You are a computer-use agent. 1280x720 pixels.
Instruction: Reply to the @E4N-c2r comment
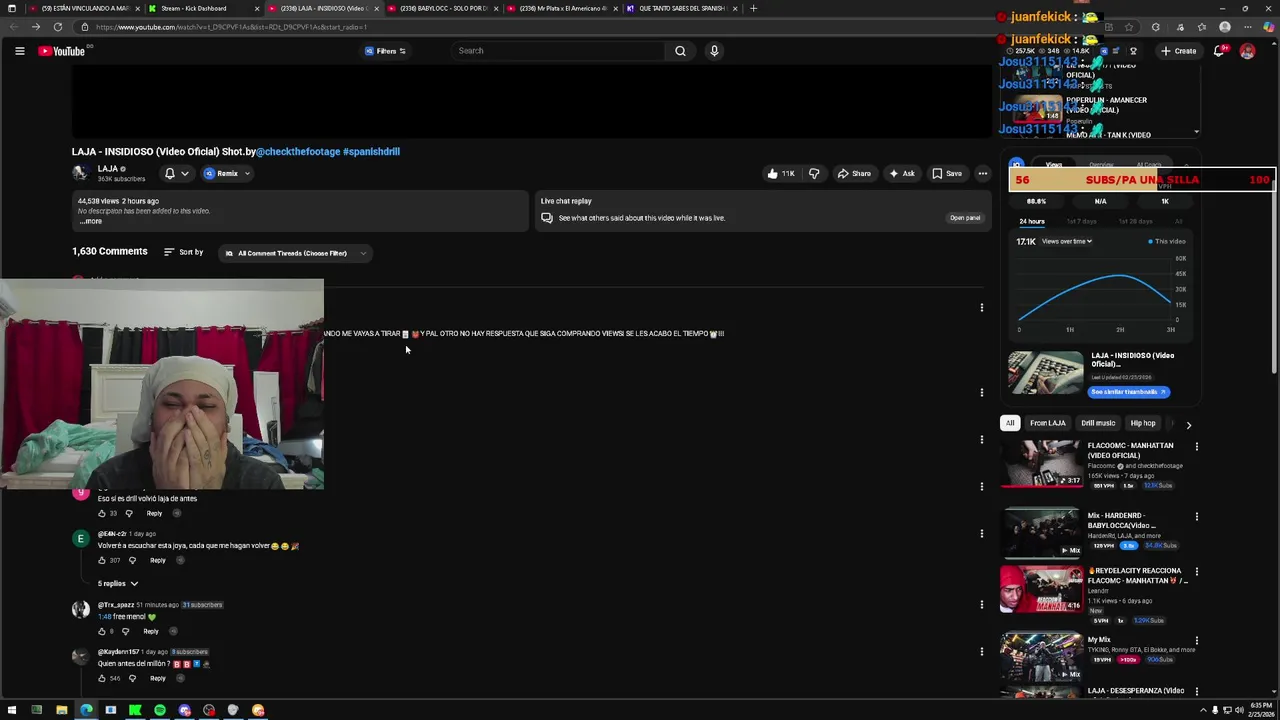pos(158,560)
